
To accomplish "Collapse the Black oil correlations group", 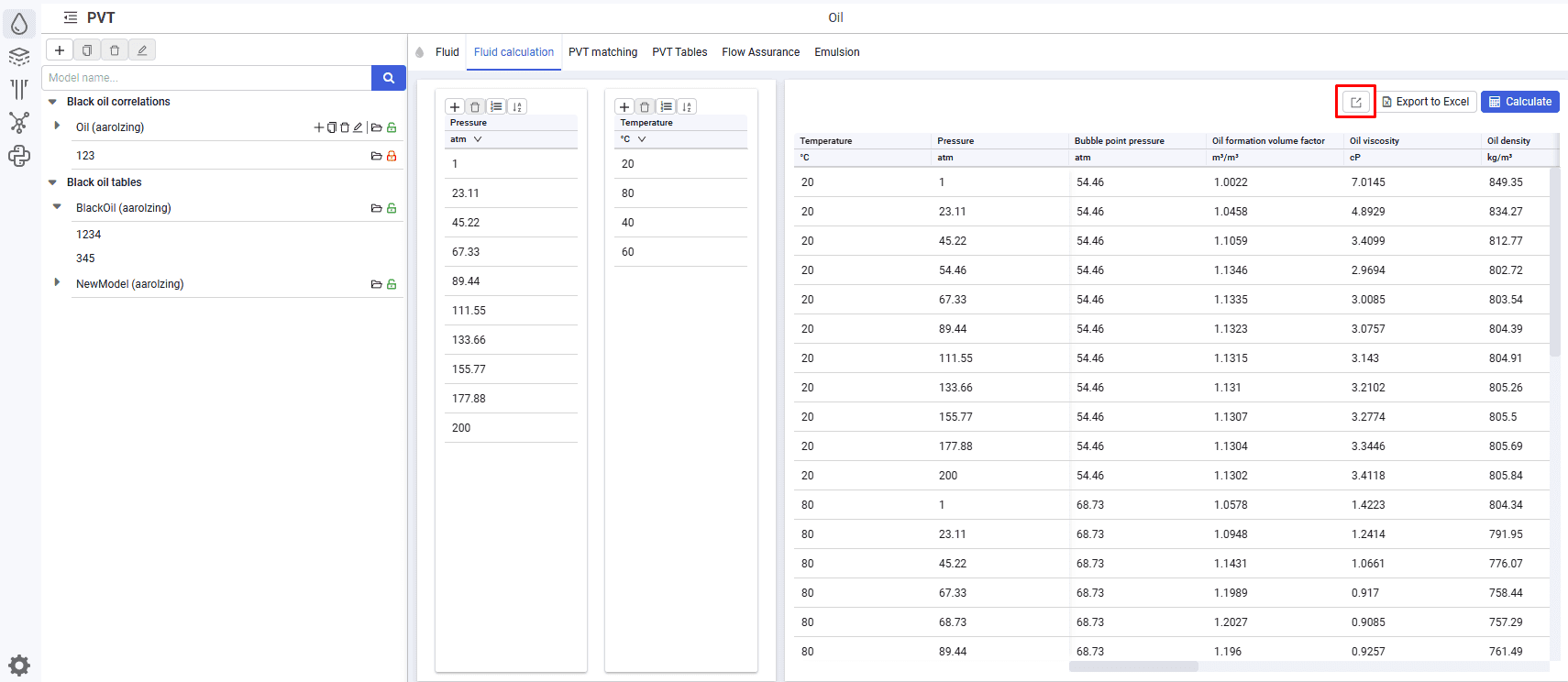I will 52,102.
